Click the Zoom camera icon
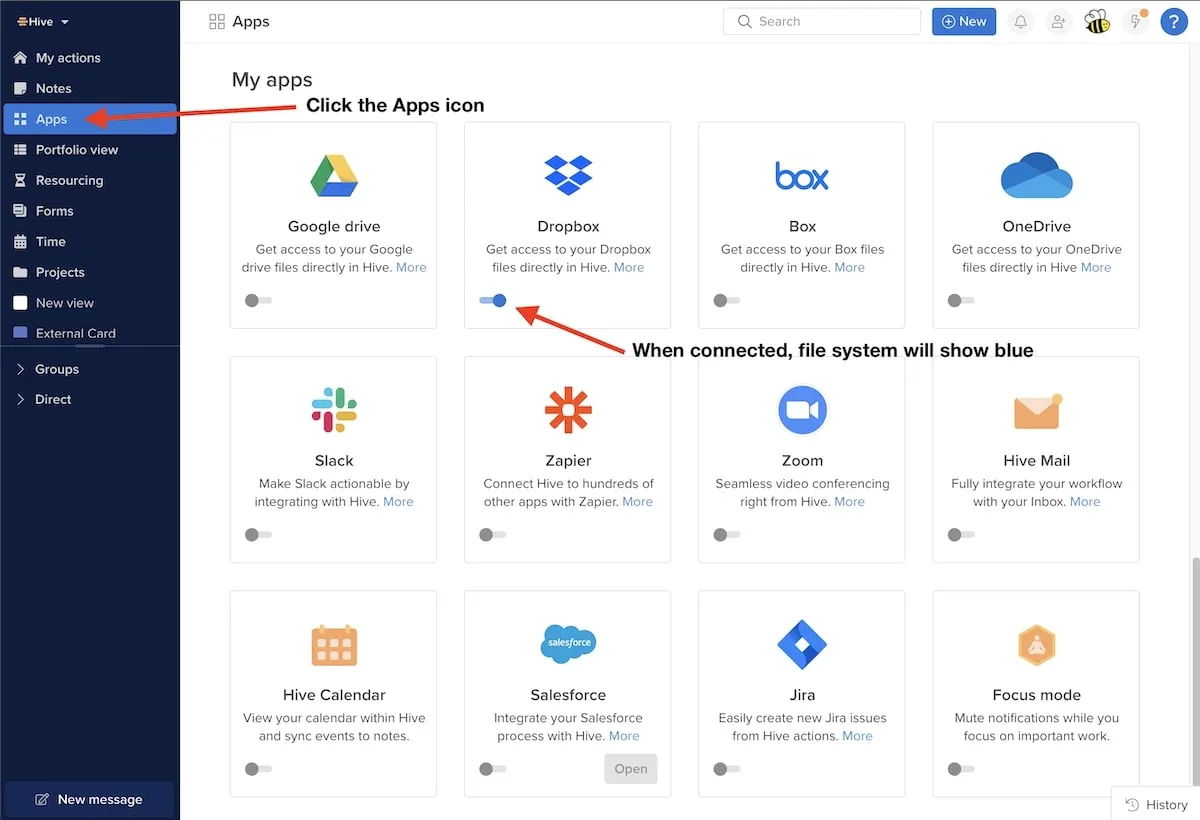The height and width of the screenshot is (820, 1200). pos(802,410)
